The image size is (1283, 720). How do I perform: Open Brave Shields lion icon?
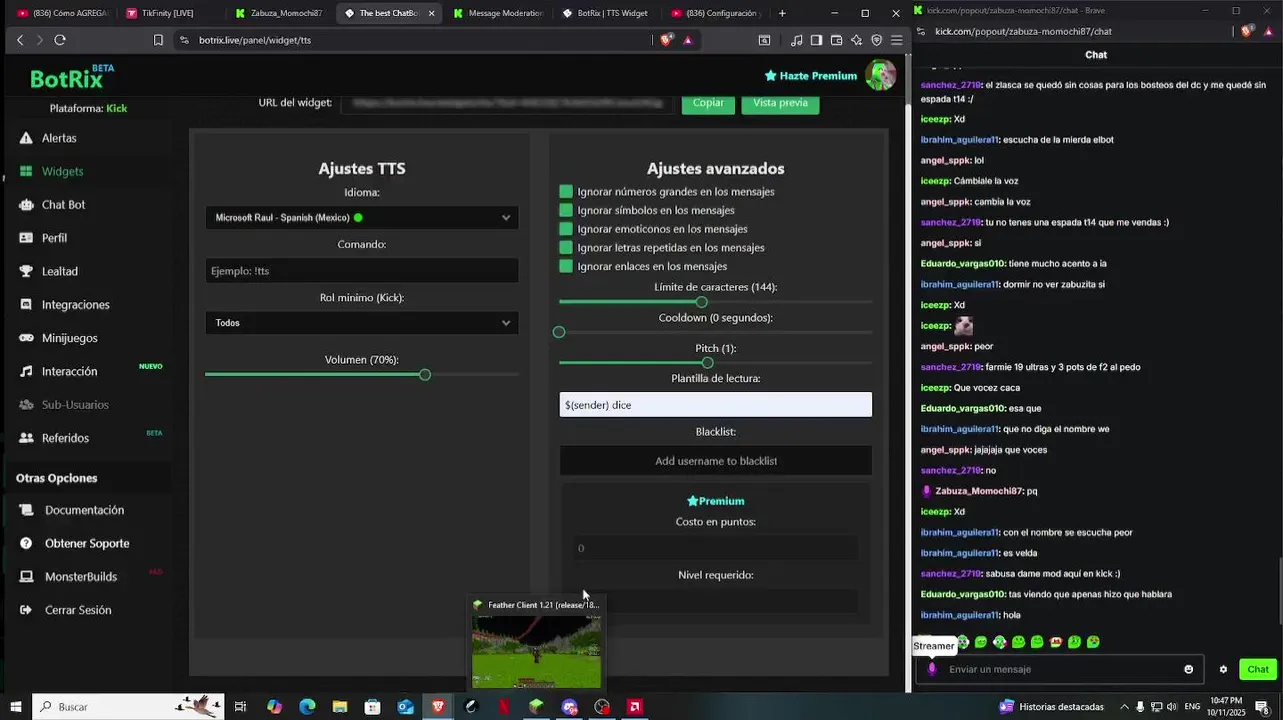(666, 40)
